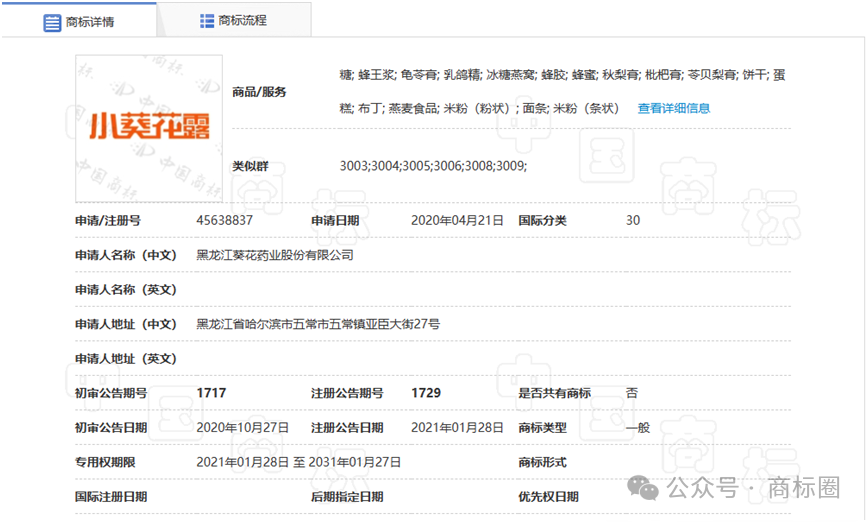
Task: Click applicant name 黑龙江葵花药业股份有限公司
Action: (x=274, y=255)
